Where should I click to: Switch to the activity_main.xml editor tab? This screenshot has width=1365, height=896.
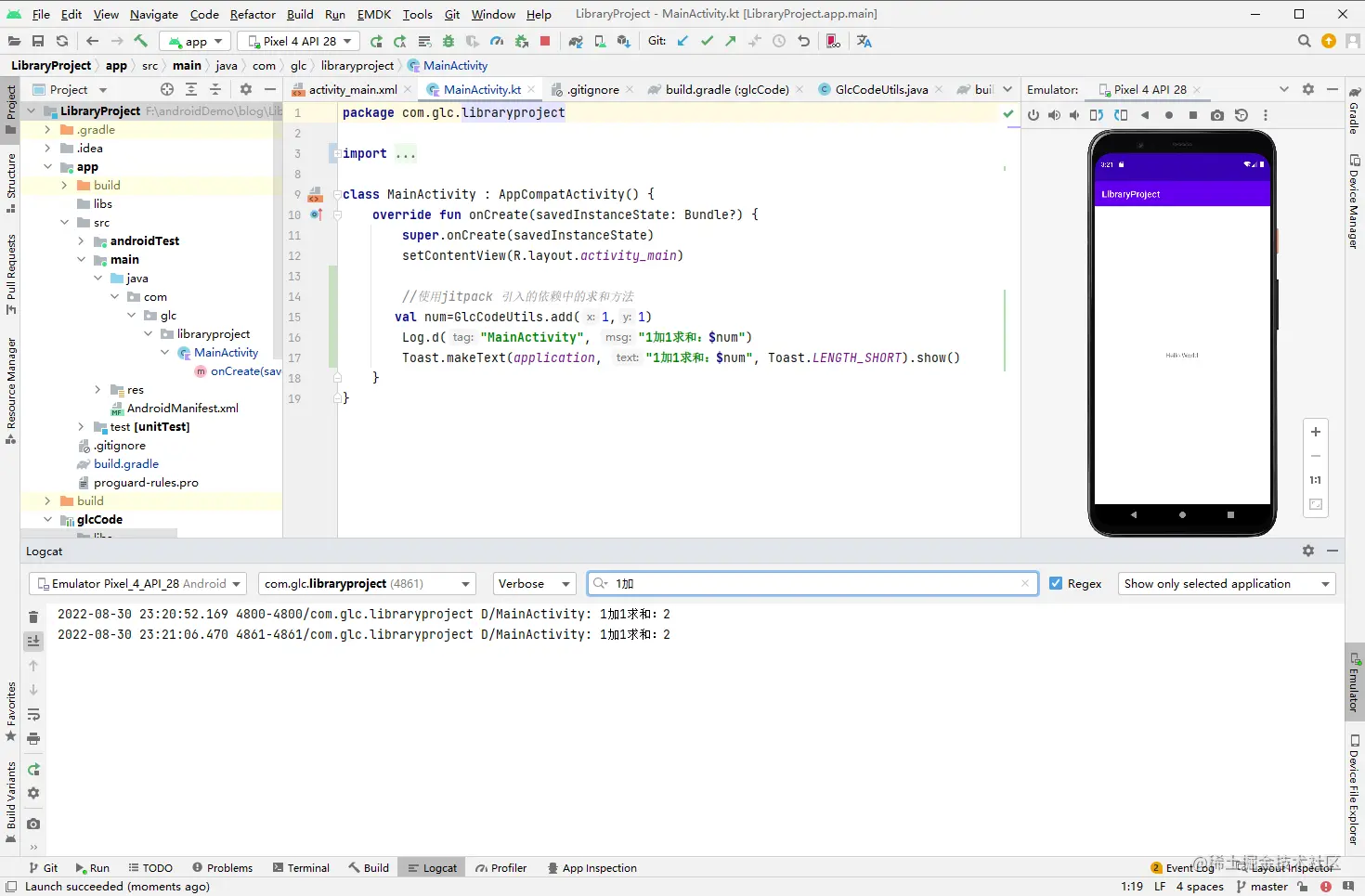click(x=352, y=90)
